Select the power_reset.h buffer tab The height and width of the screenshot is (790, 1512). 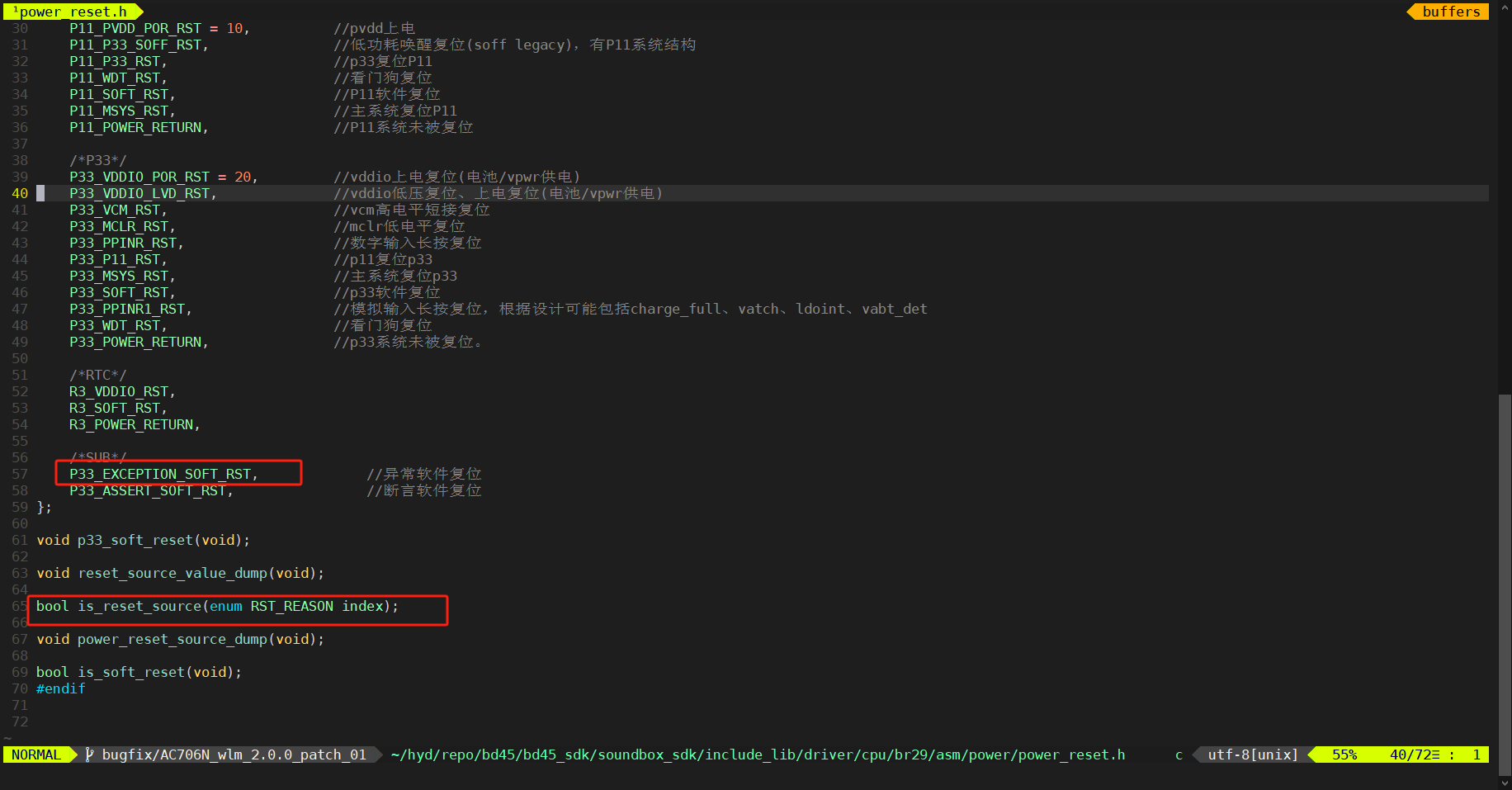[73, 12]
